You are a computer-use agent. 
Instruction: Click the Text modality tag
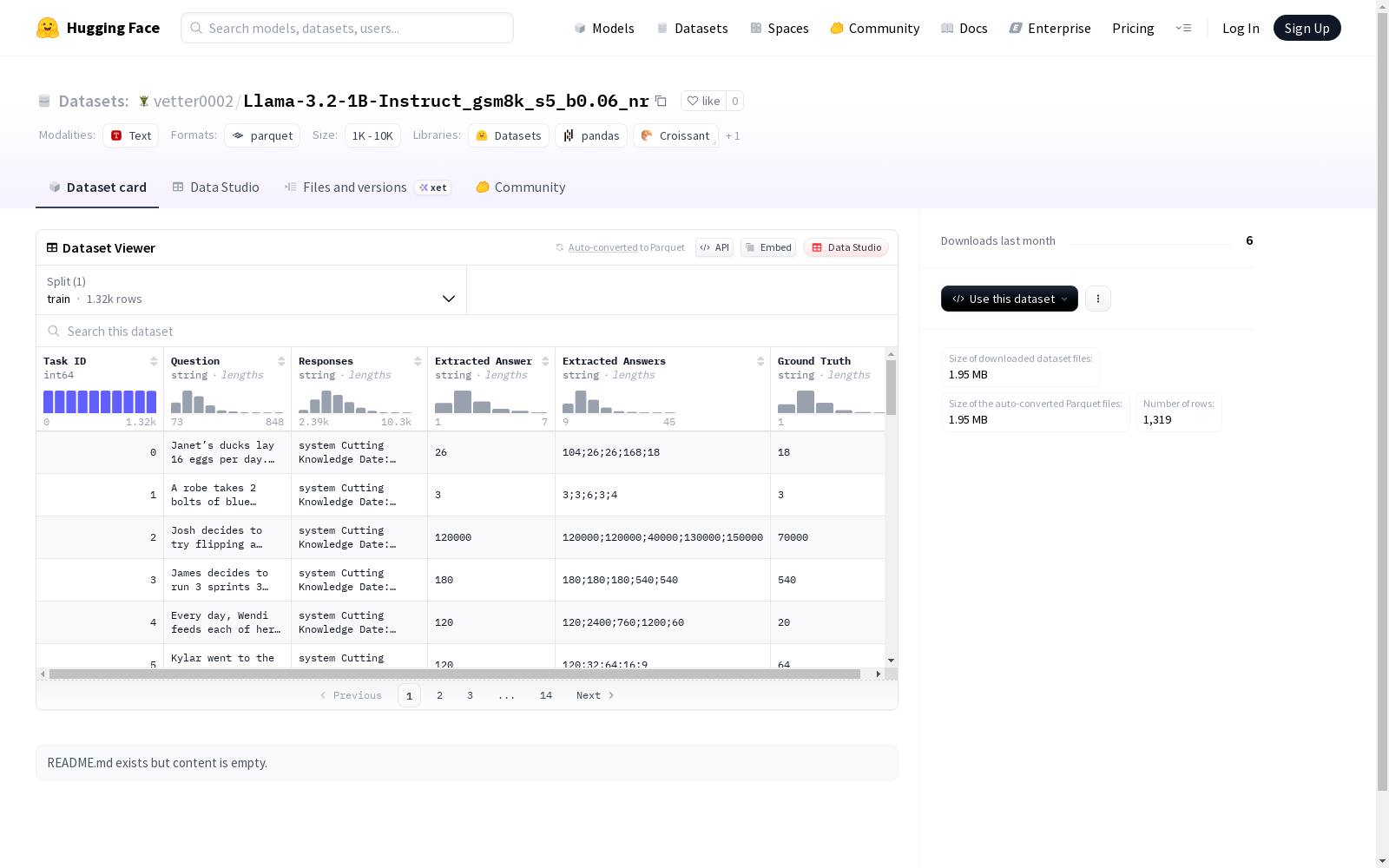click(130, 135)
